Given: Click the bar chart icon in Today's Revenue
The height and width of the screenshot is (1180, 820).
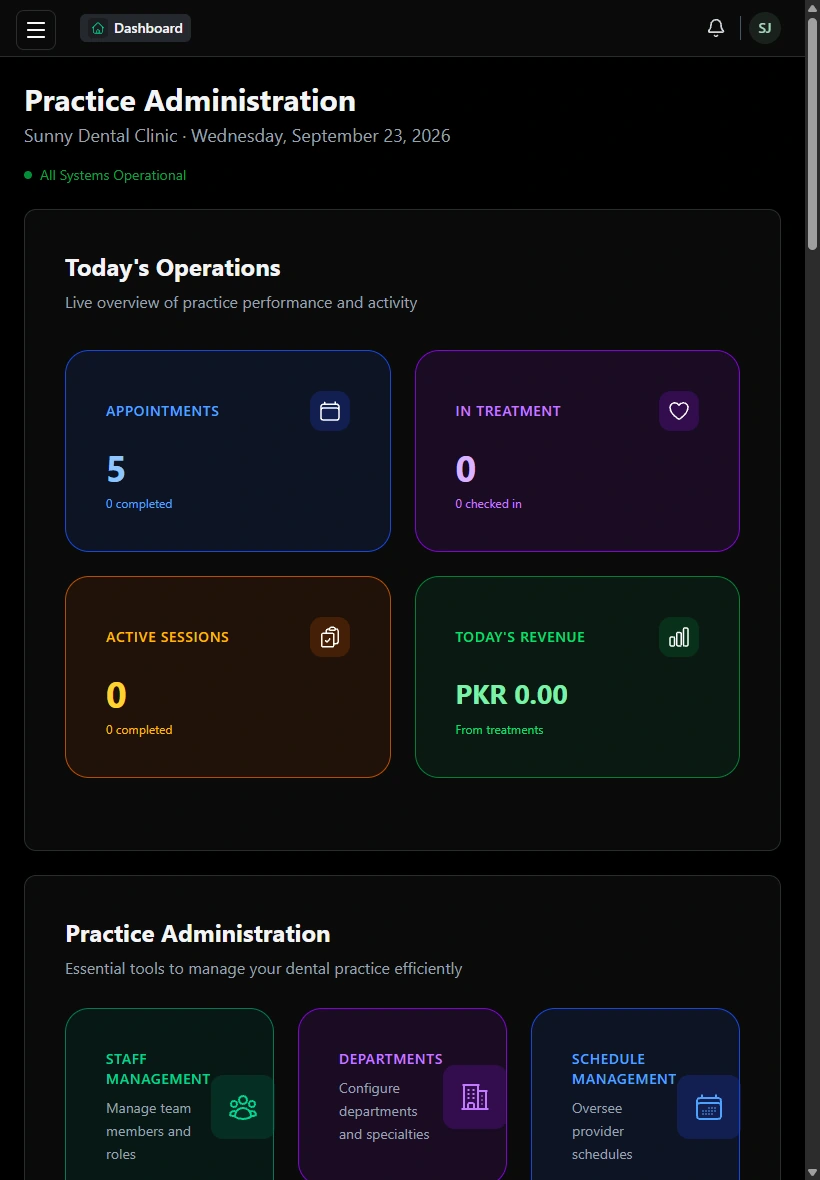Looking at the screenshot, I should (679, 637).
